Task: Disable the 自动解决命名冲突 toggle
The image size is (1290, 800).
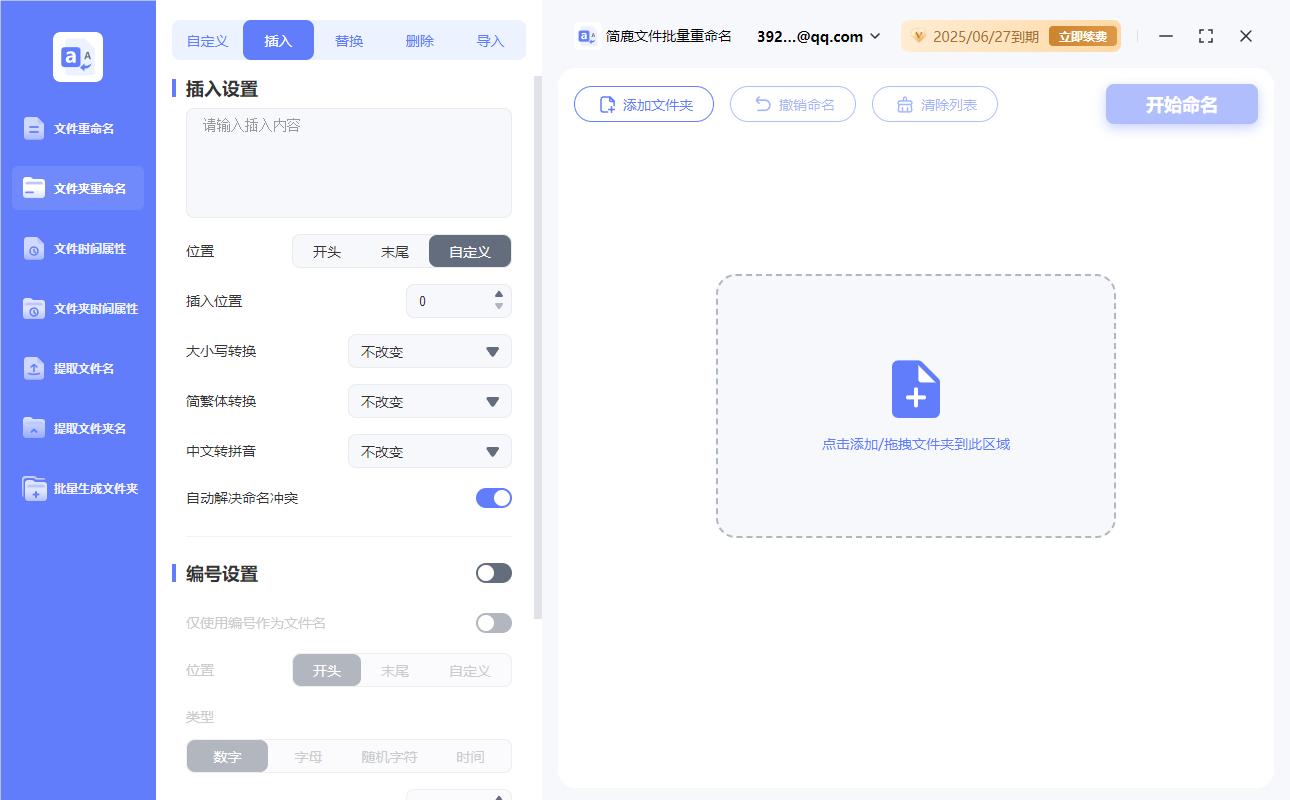Action: pyautogui.click(x=493, y=498)
